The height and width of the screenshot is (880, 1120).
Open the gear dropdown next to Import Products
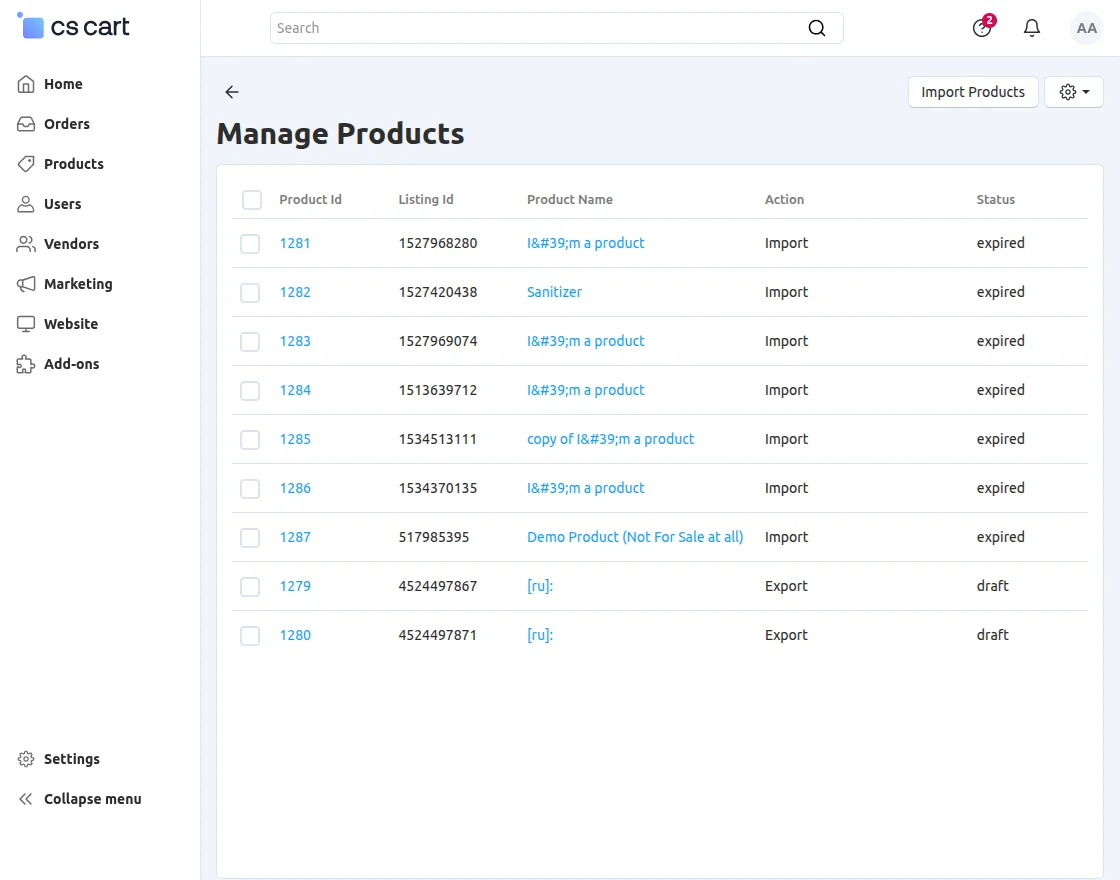(1074, 92)
